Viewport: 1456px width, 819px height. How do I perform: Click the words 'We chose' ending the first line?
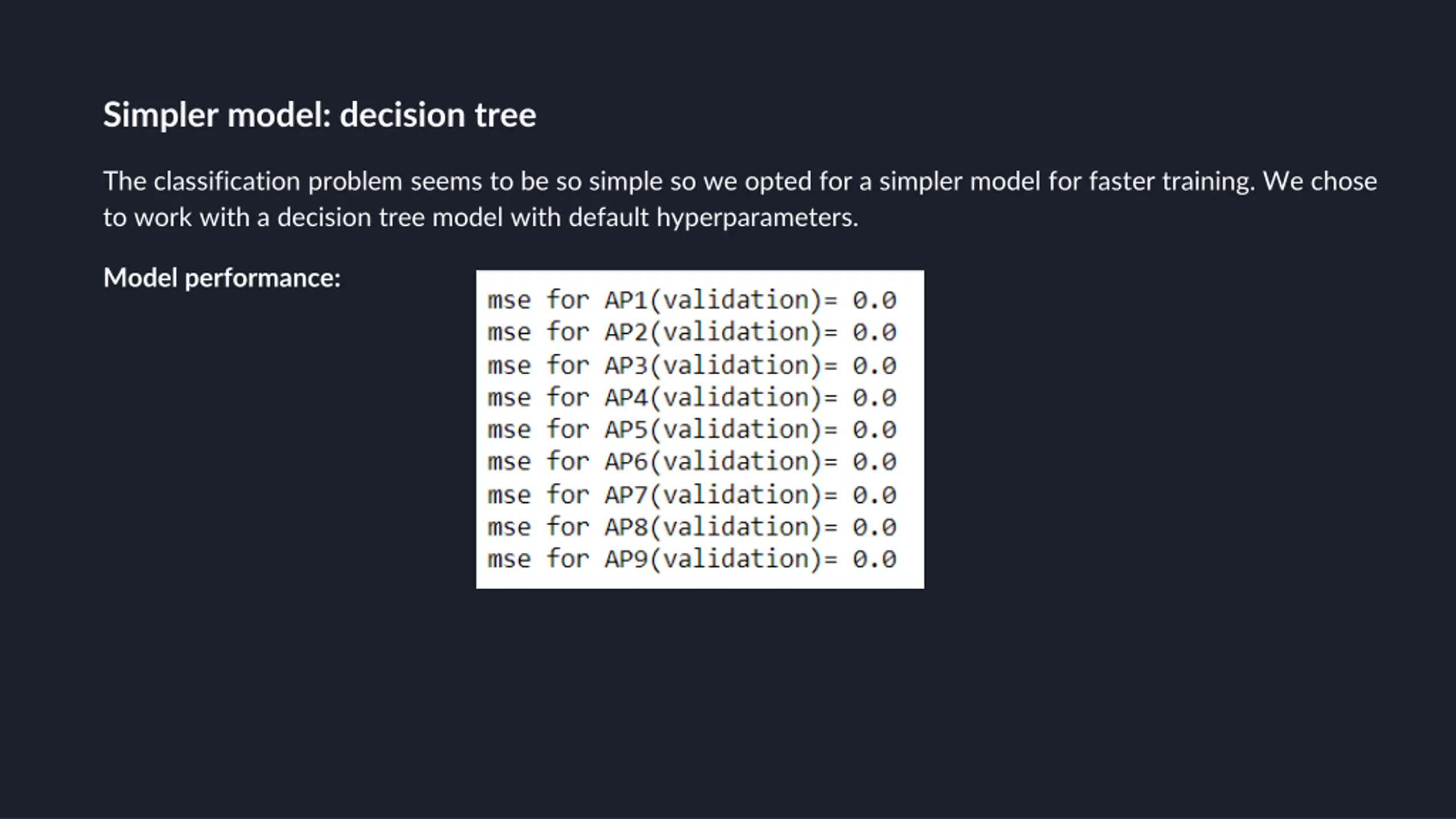click(1320, 182)
